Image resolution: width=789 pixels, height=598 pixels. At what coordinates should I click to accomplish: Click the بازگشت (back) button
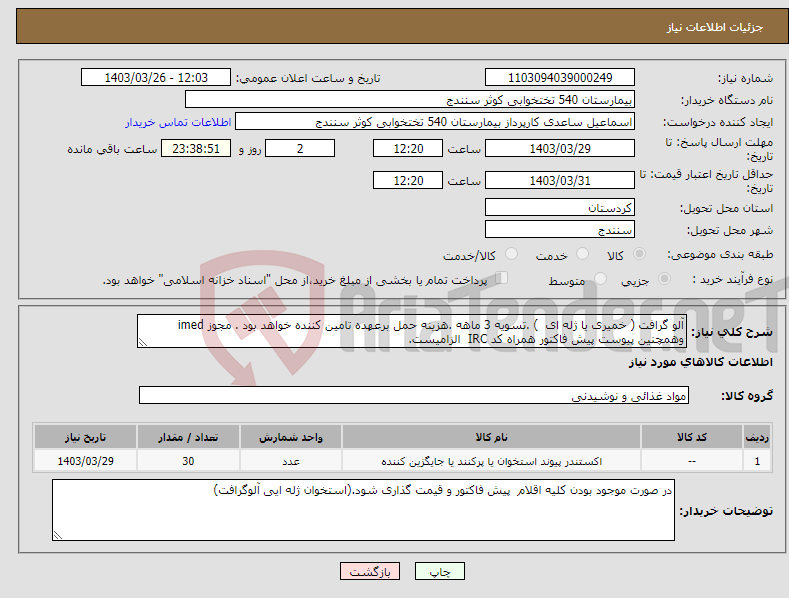pos(370,571)
